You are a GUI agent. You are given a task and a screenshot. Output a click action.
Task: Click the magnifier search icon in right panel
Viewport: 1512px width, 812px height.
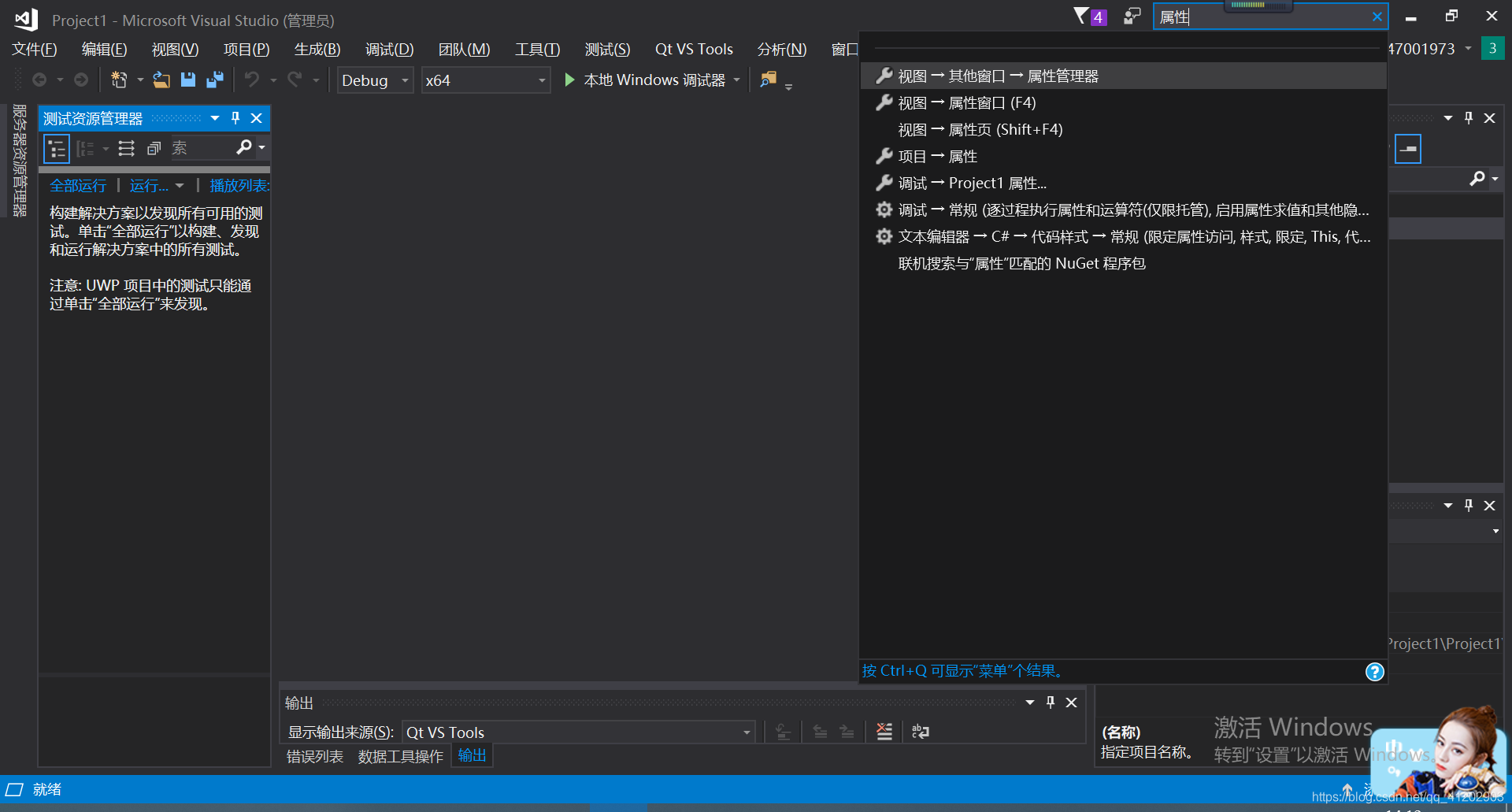[x=1477, y=179]
